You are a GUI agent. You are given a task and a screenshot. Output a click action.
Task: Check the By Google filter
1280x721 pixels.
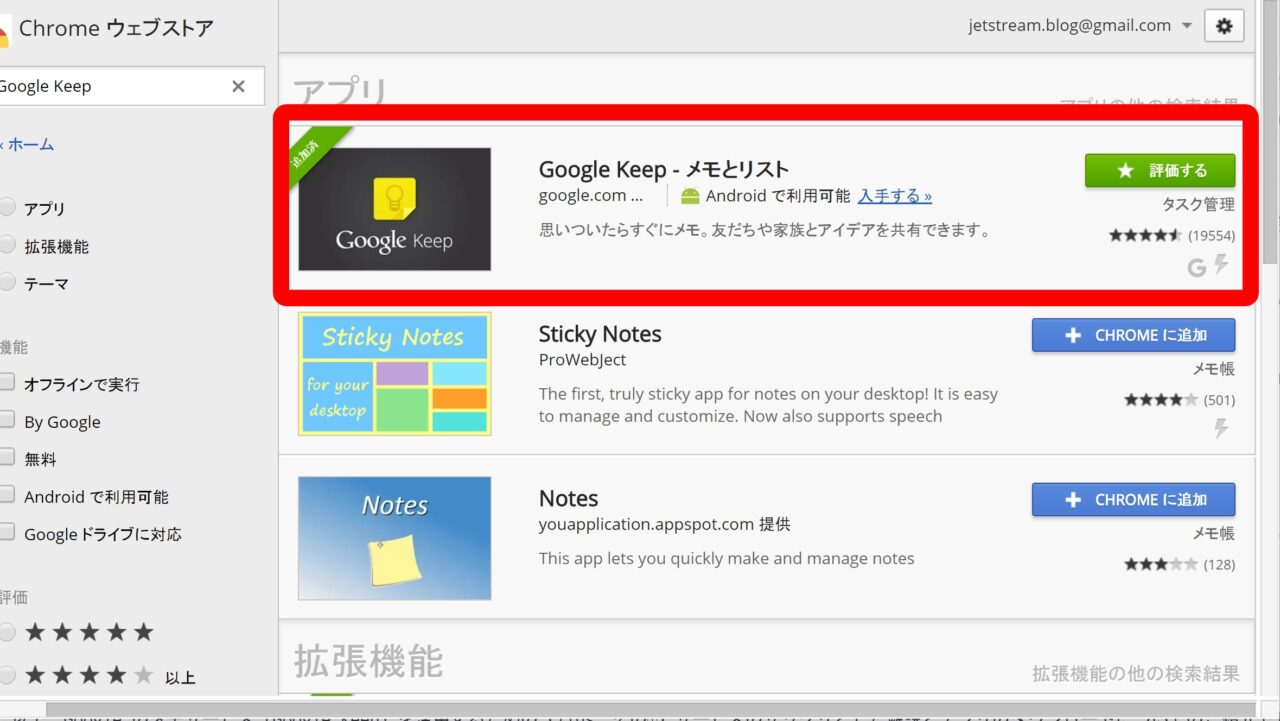(x=7, y=421)
